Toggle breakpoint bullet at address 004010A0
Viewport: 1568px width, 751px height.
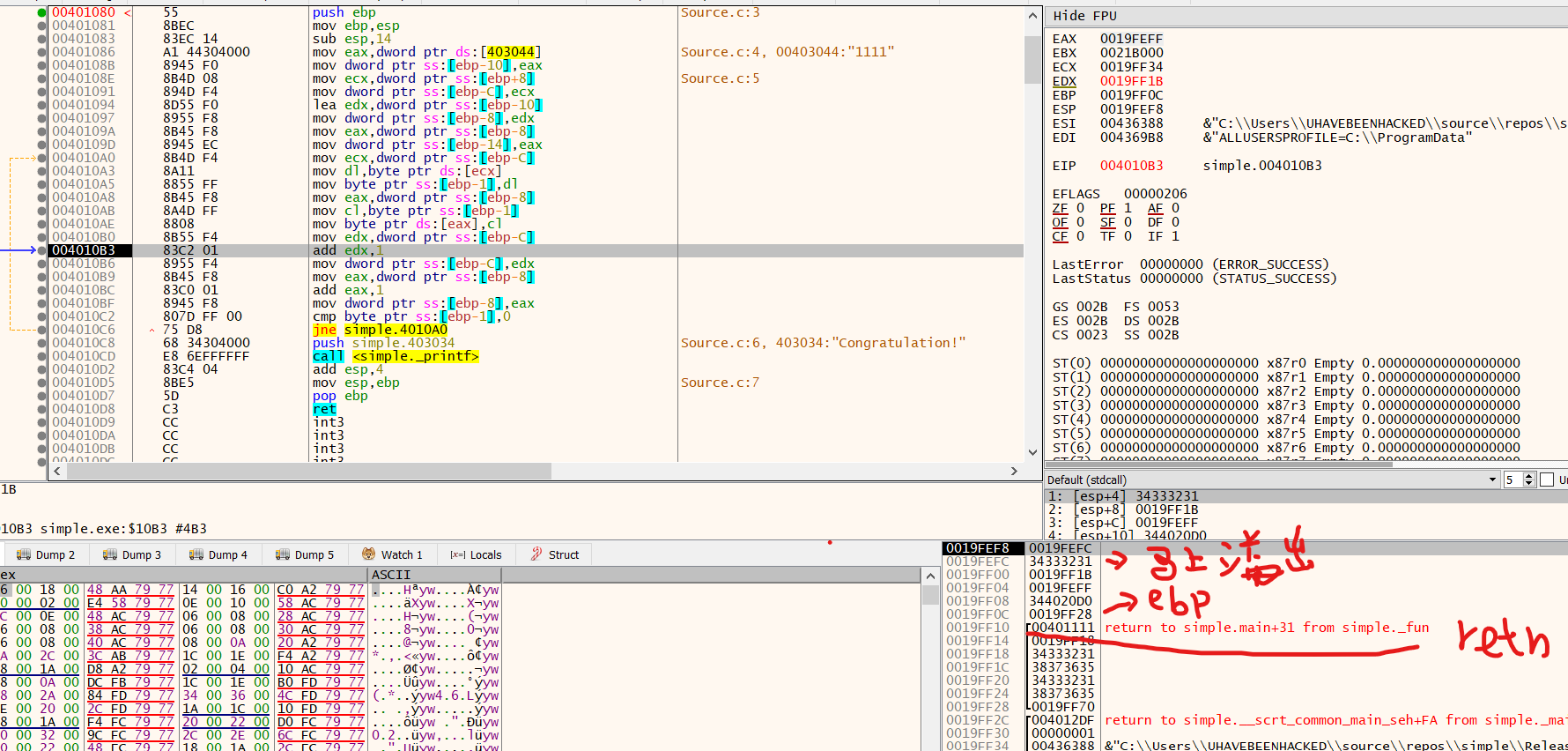coord(41,158)
